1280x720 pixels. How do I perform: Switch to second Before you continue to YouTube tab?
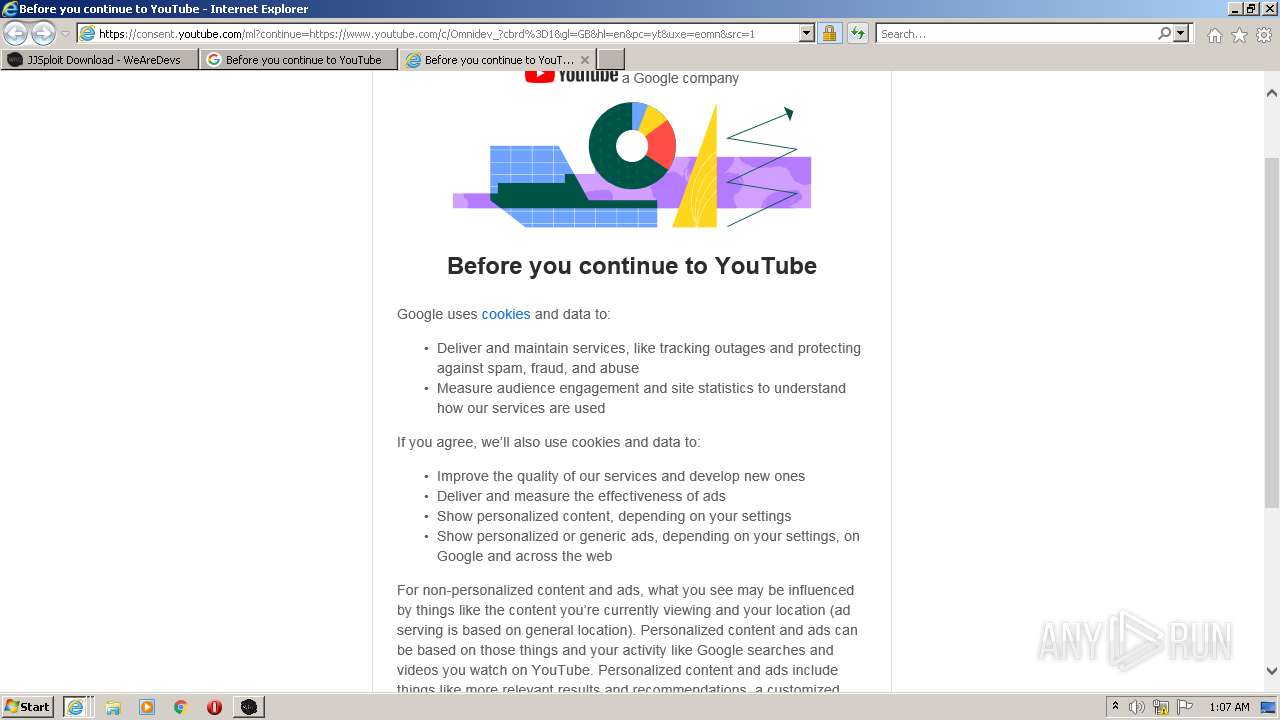pos(498,60)
